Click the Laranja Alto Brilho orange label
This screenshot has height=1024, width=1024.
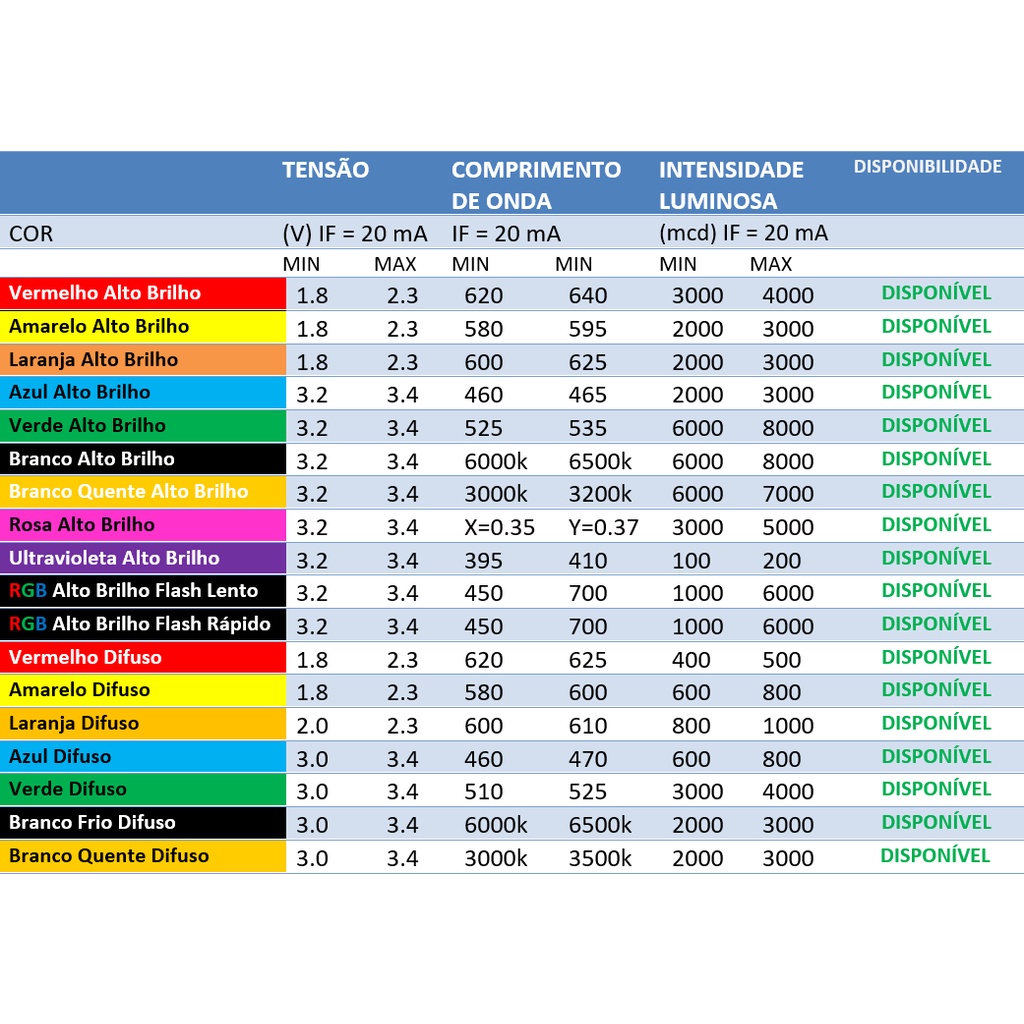point(94,359)
